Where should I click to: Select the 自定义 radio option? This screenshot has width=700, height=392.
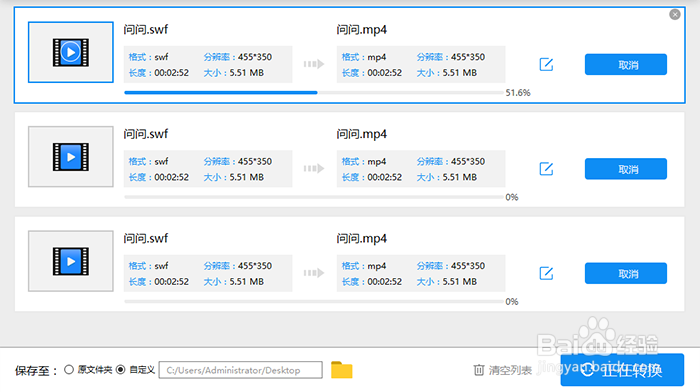click(121, 370)
